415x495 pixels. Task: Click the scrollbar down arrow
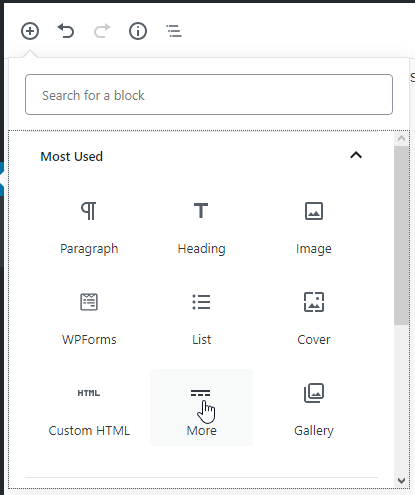coord(401,481)
